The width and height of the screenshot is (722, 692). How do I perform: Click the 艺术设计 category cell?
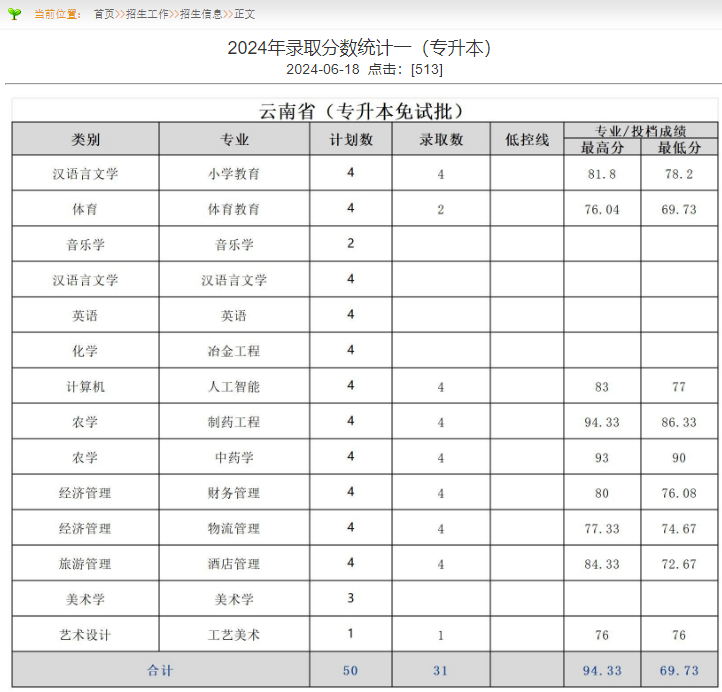[x=85, y=634]
